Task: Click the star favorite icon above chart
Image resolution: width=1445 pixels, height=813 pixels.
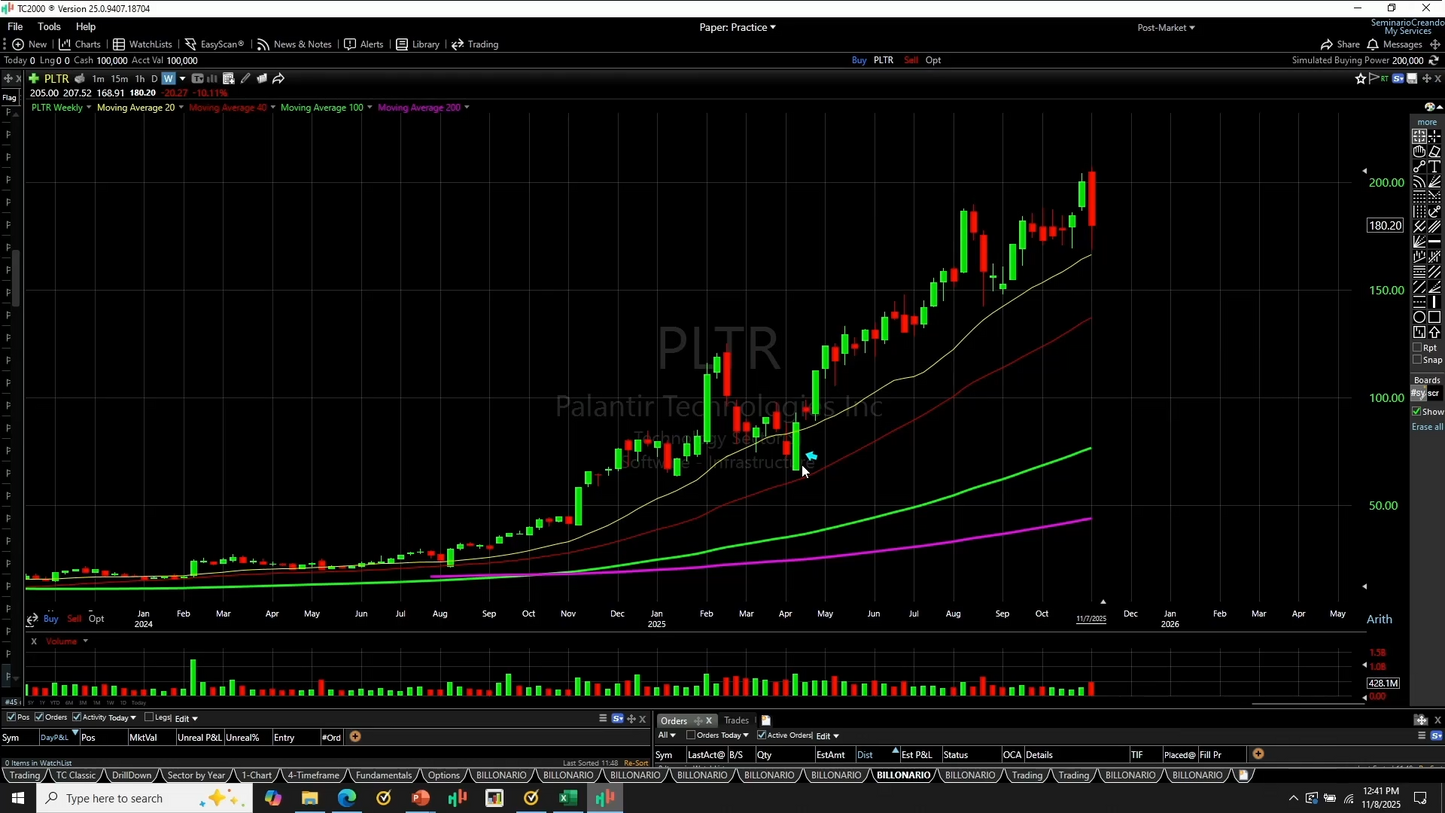Action: [x=1360, y=79]
